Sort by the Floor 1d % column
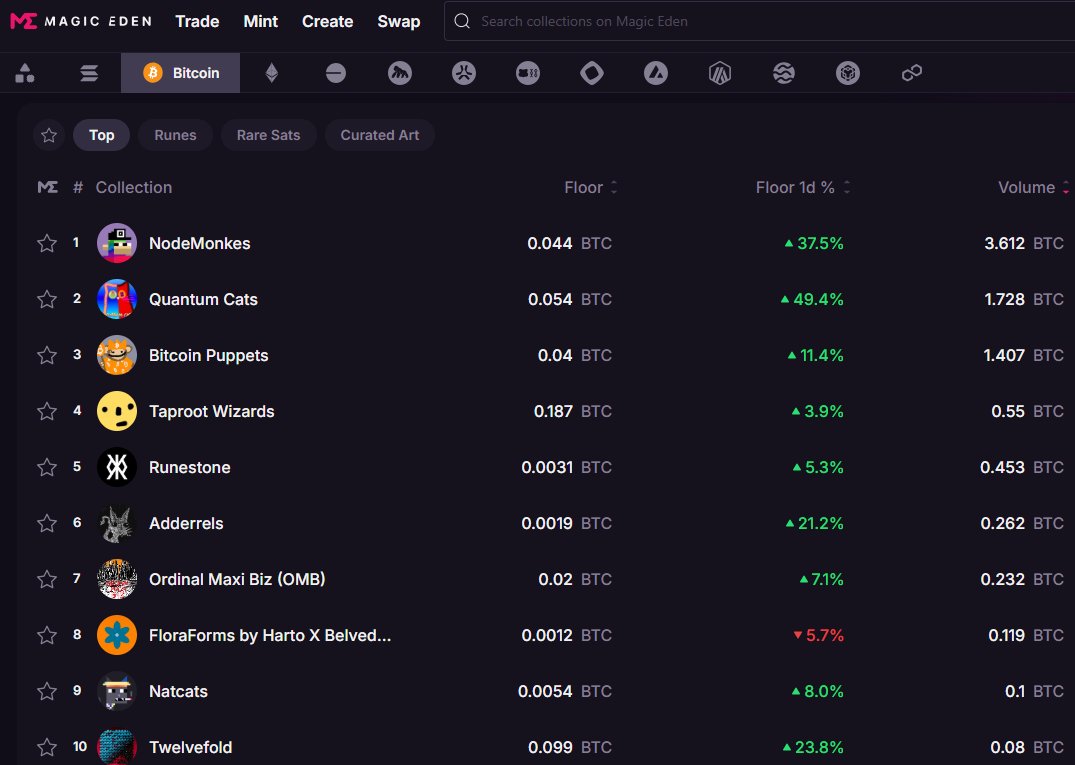 point(803,187)
